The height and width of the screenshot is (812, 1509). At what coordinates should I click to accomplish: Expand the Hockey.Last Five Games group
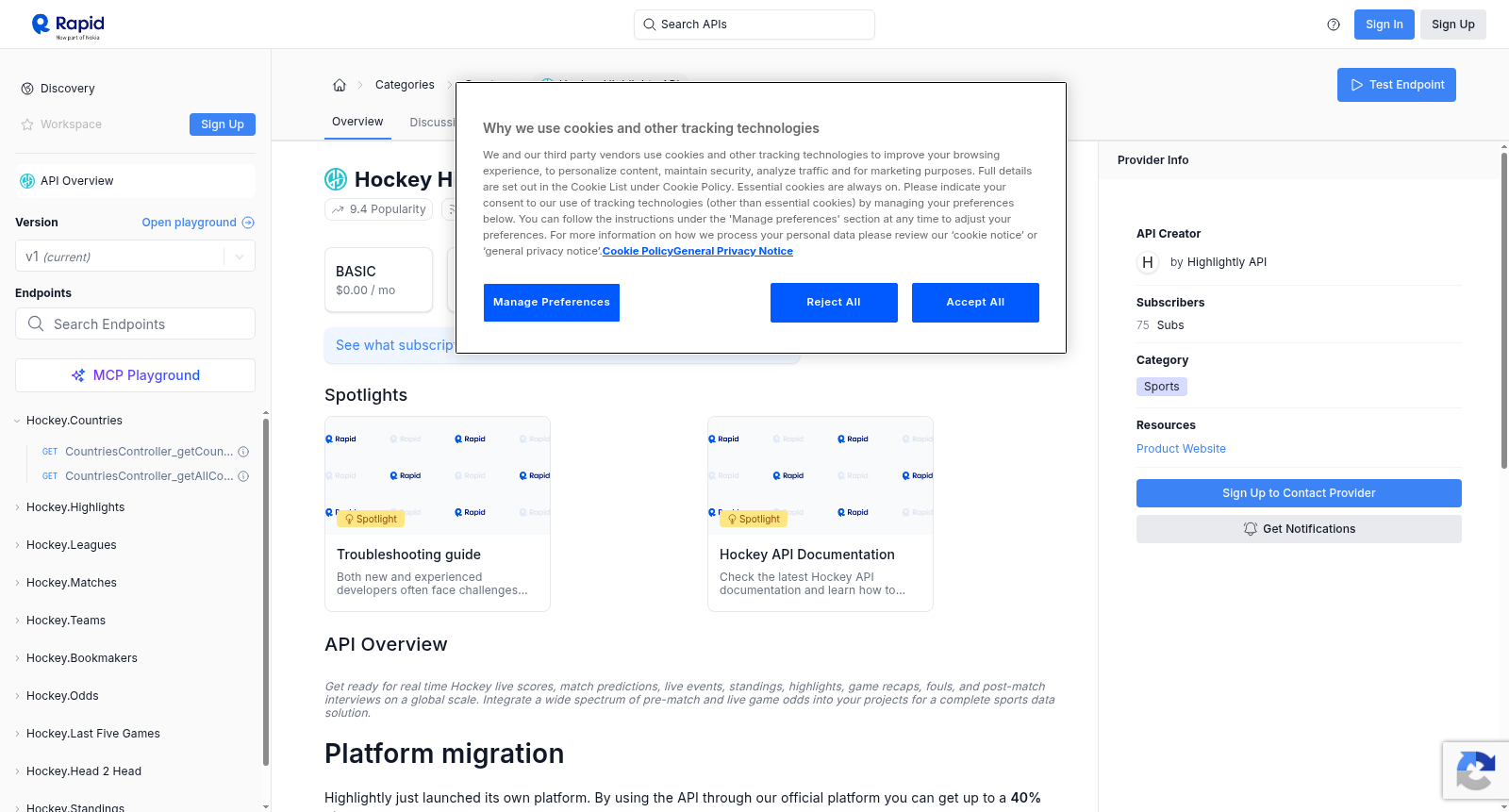(18, 734)
